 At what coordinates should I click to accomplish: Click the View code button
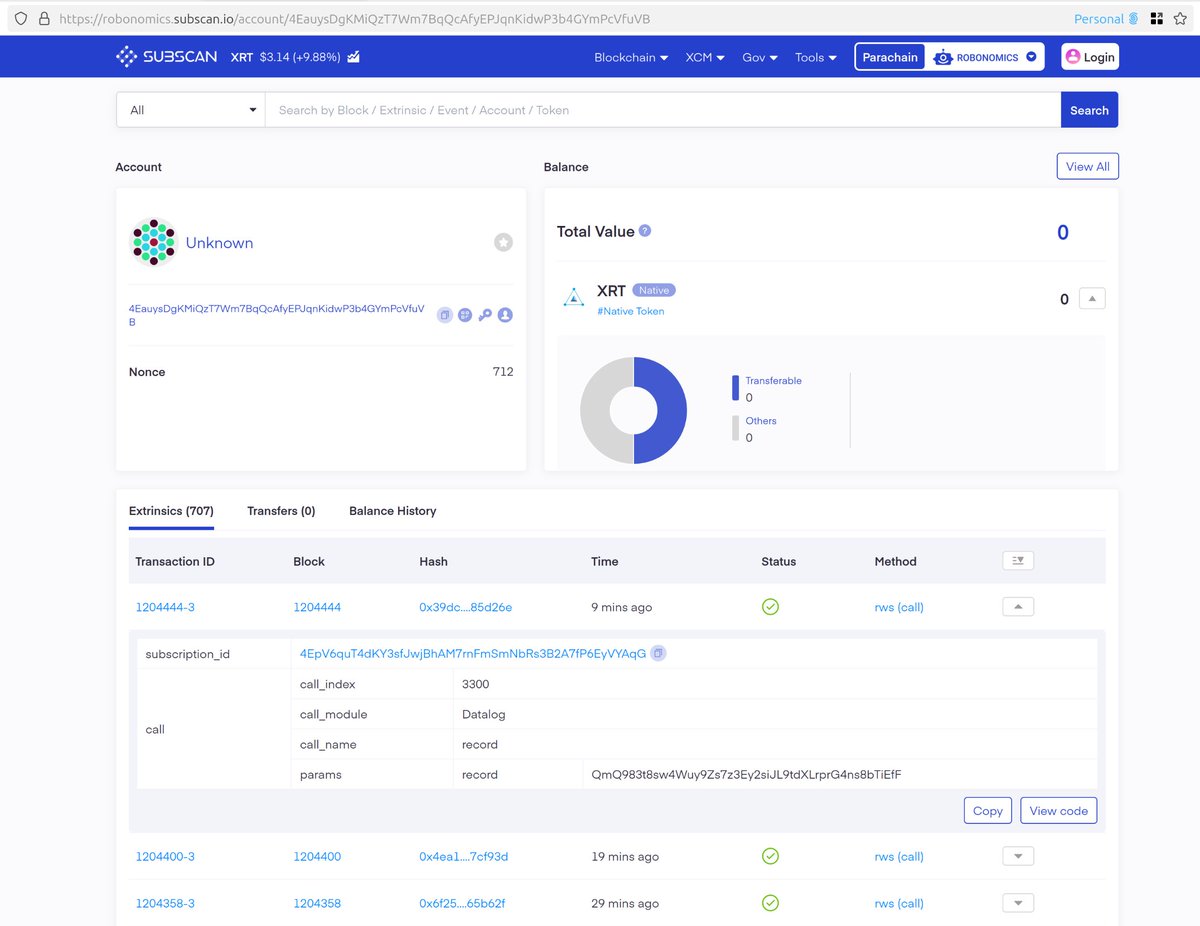coord(1059,810)
